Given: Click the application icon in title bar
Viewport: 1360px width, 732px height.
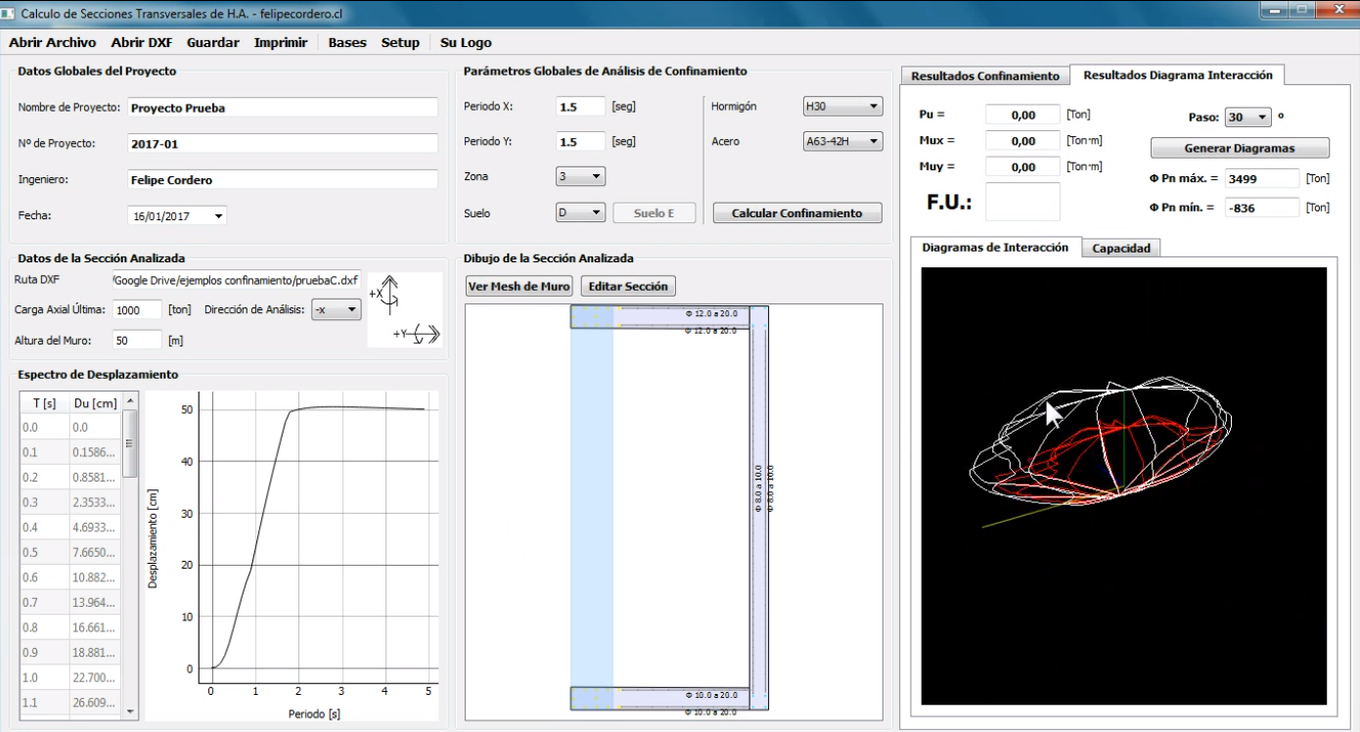Looking at the screenshot, I should pyautogui.click(x=9, y=14).
